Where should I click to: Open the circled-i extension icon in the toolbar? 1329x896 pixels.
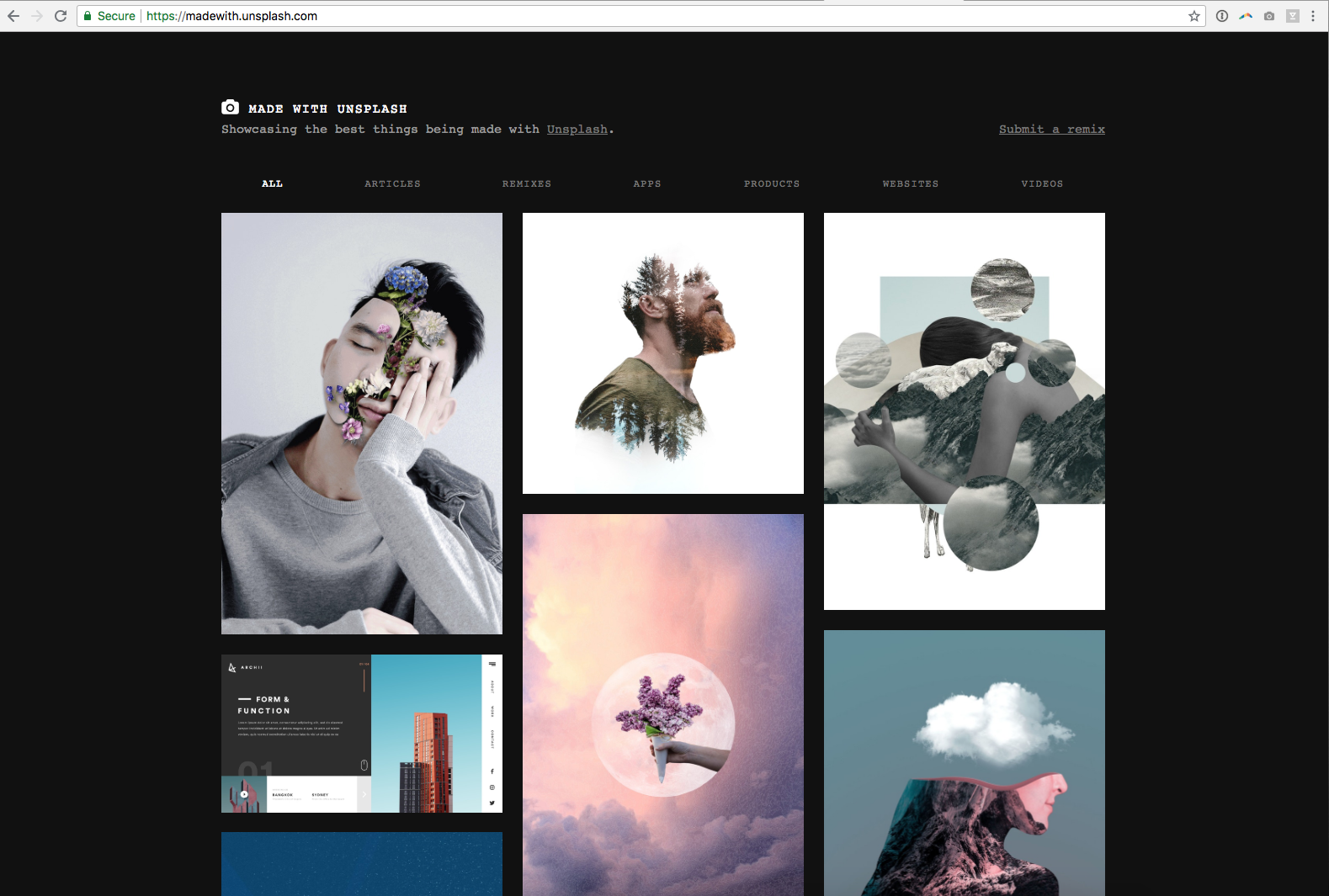point(1222,16)
